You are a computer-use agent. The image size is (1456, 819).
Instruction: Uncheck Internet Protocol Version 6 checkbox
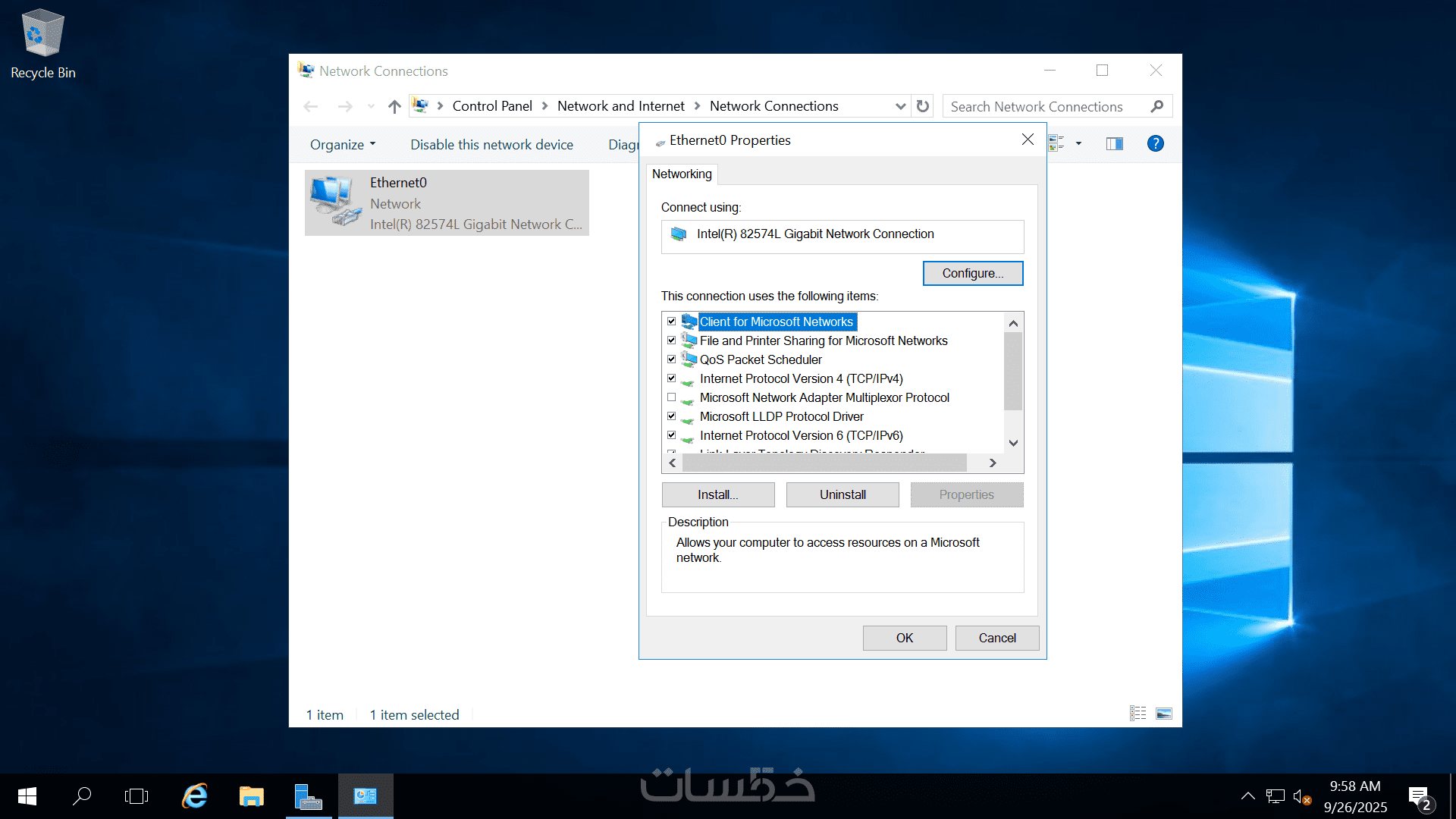pos(671,435)
